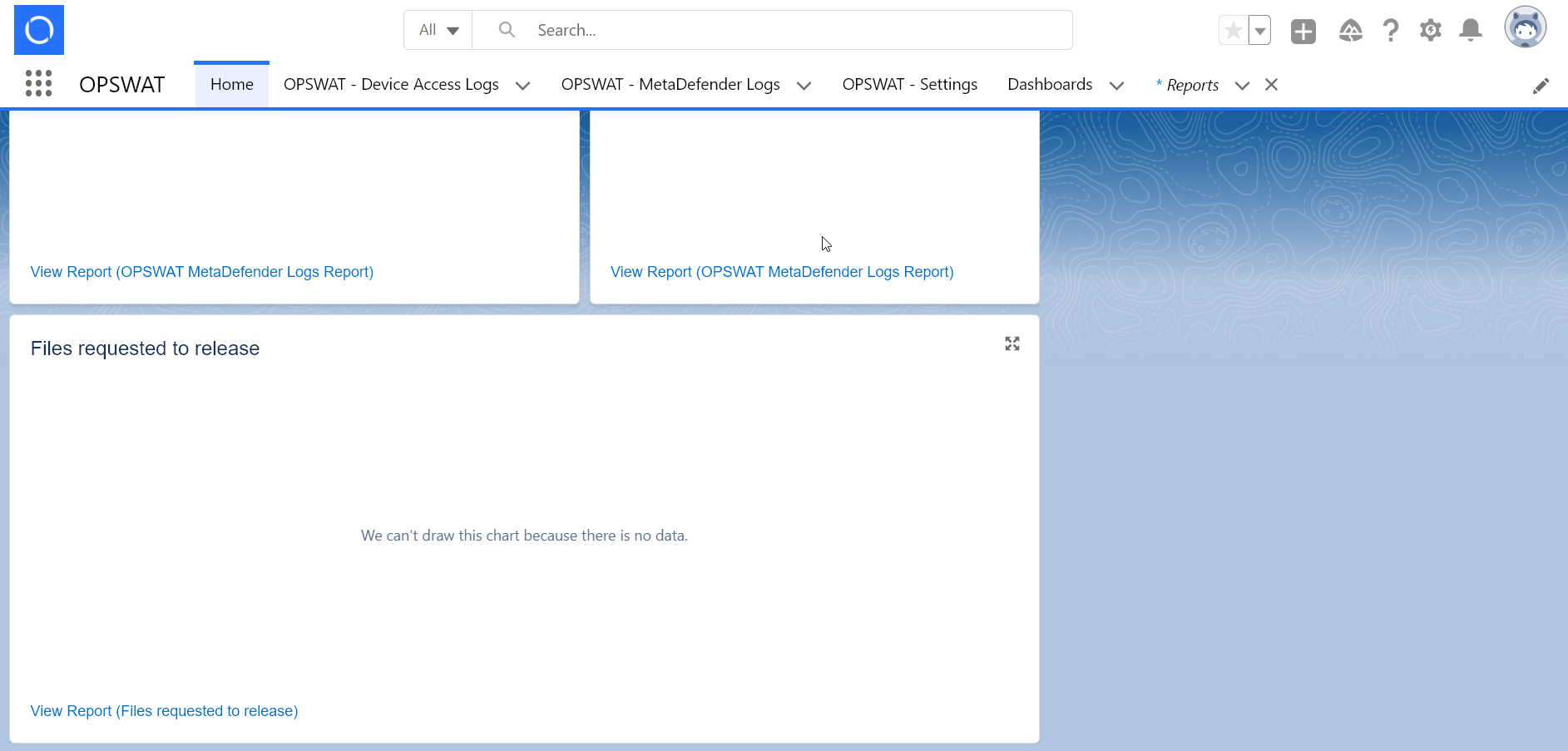Open the App Launcher grid
This screenshot has width=1568, height=751.
click(38, 84)
